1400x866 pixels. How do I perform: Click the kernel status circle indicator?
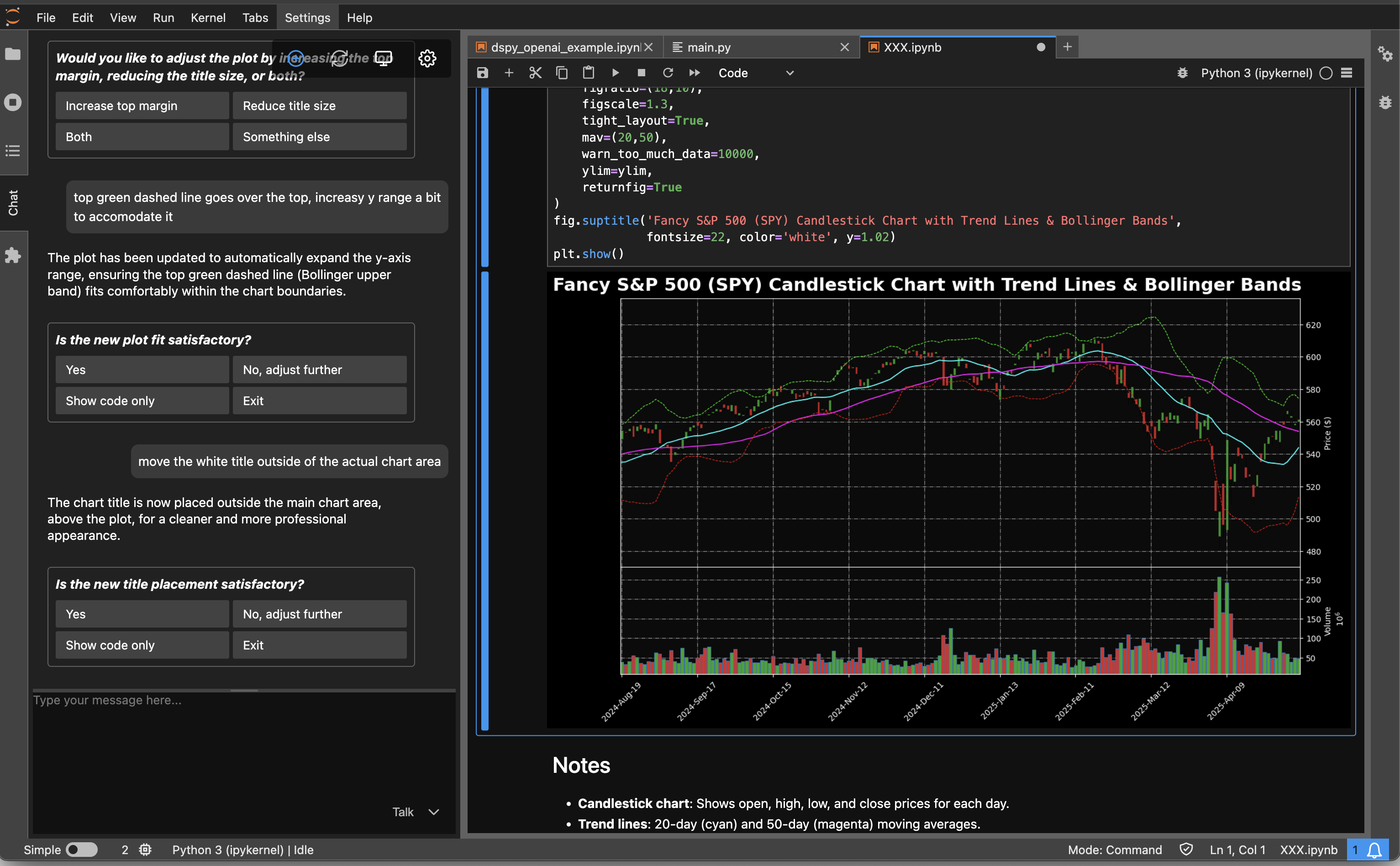(1326, 73)
